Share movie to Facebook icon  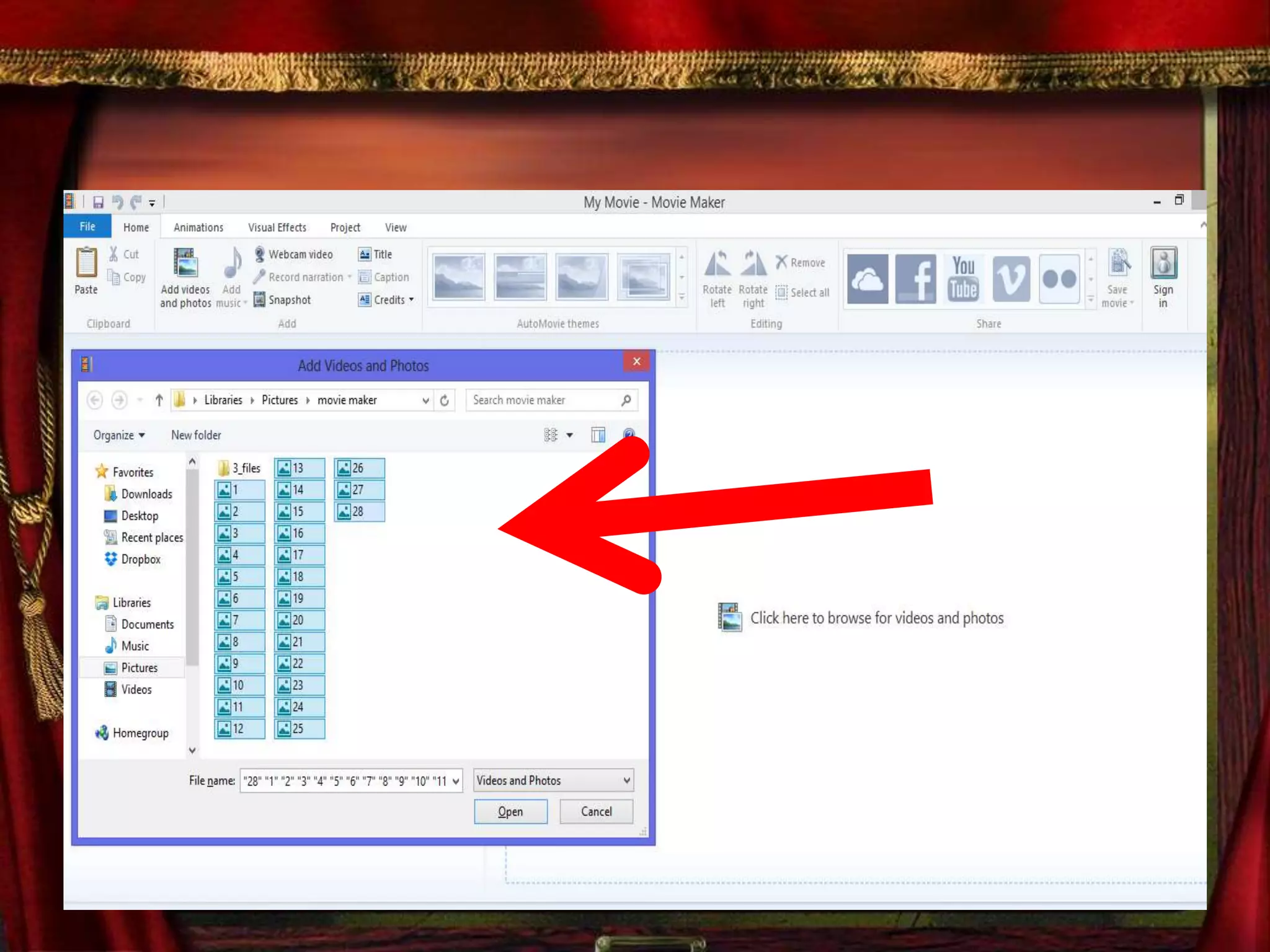pos(915,279)
